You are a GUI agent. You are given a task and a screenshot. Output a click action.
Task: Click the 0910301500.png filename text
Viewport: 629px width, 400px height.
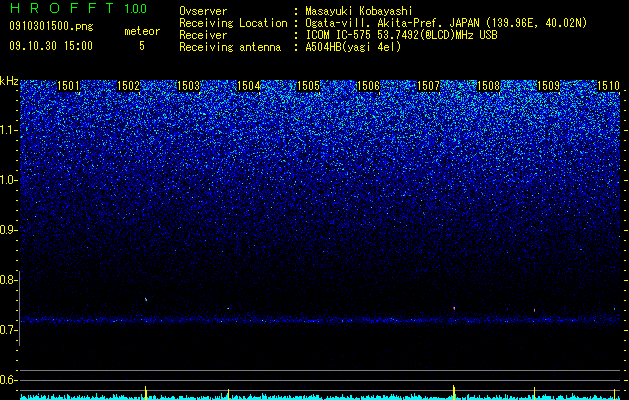pyautogui.click(x=51, y=27)
